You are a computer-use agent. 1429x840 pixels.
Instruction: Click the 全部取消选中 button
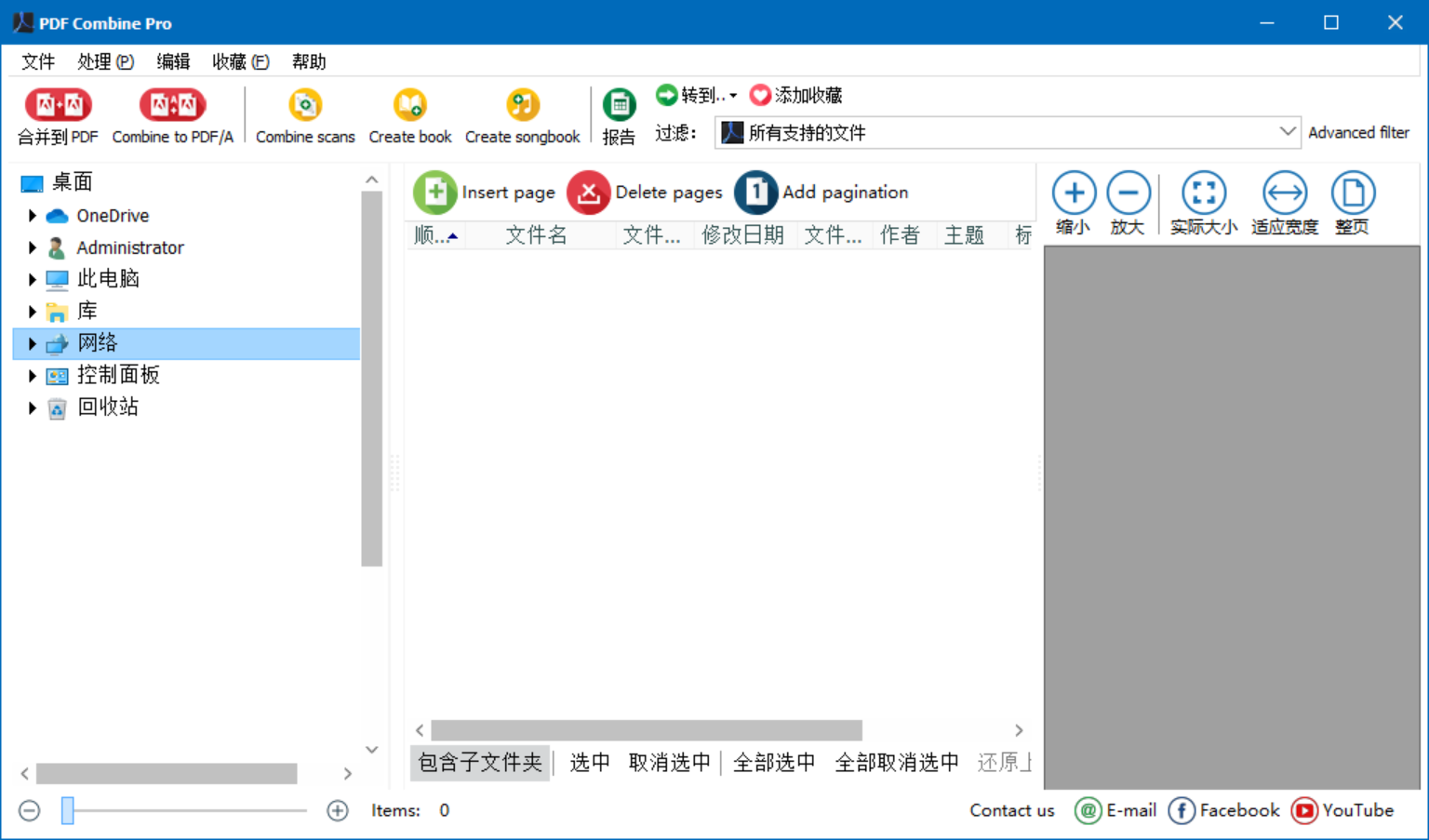tap(897, 763)
